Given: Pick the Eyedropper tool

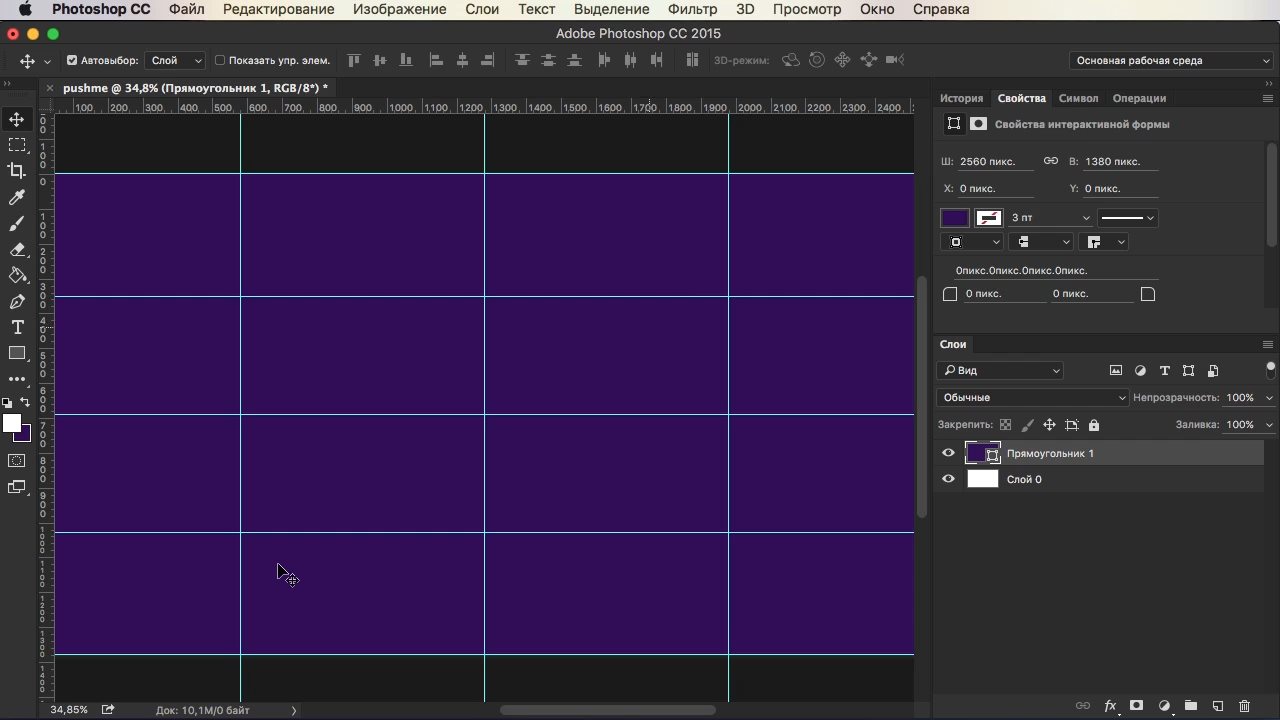Looking at the screenshot, I should pyautogui.click(x=17, y=198).
